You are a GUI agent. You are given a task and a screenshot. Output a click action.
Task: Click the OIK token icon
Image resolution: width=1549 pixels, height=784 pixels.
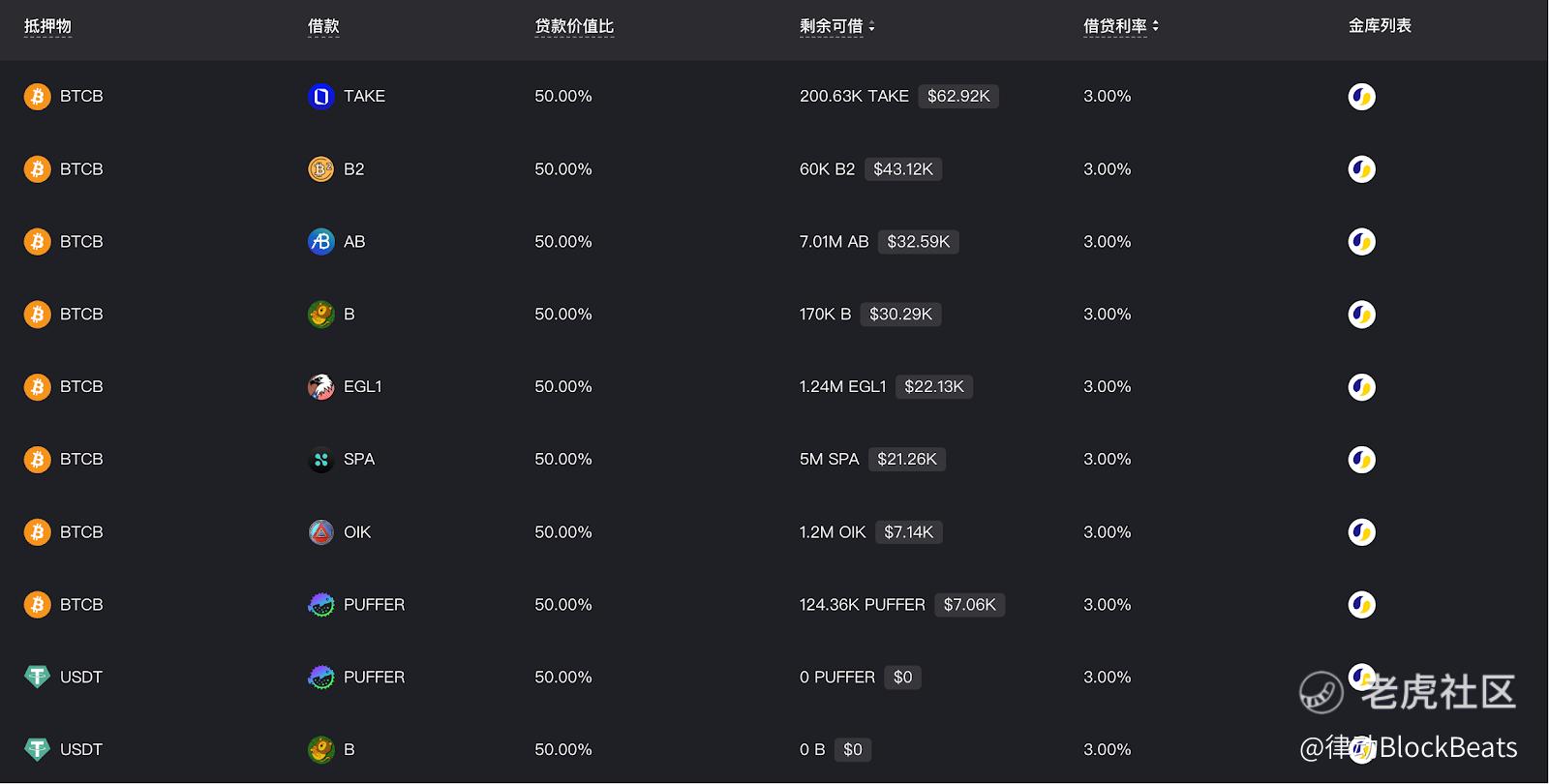[320, 532]
